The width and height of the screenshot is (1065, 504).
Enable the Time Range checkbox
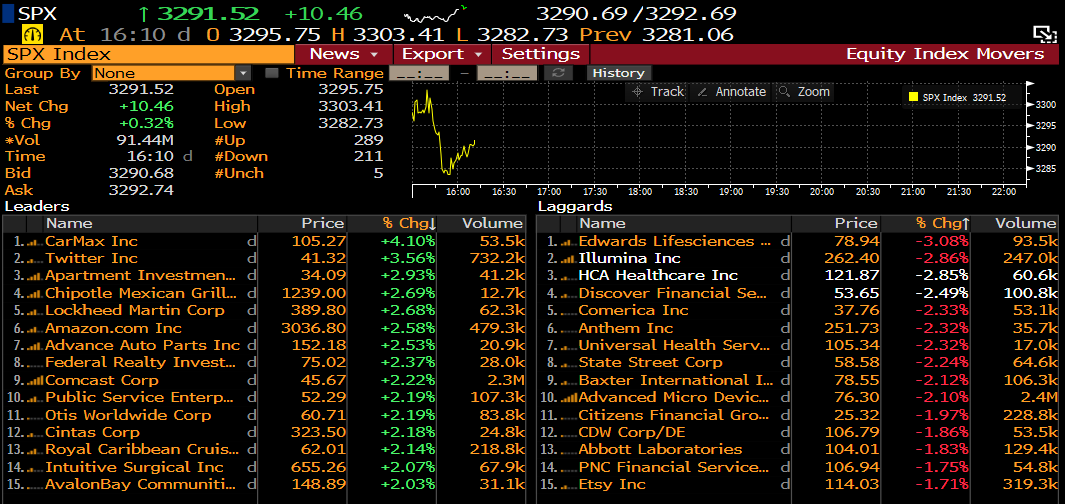coord(272,73)
